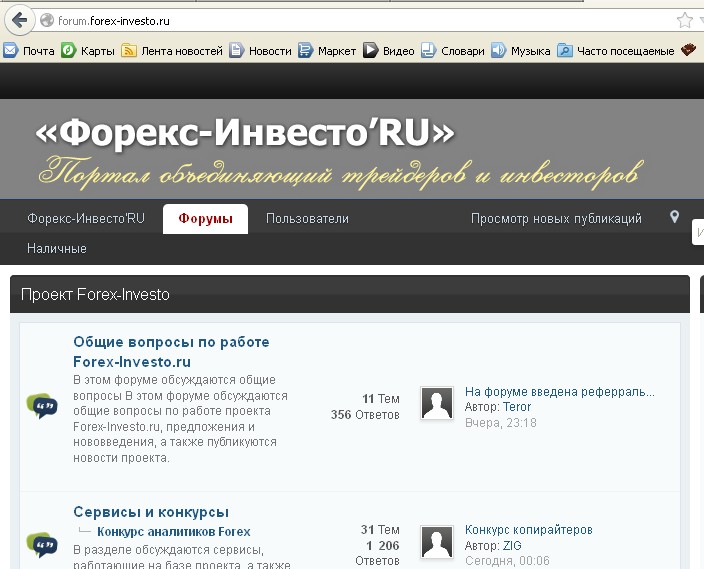Open forum Сервисы и конкурсы
704x569 pixels.
[151, 512]
